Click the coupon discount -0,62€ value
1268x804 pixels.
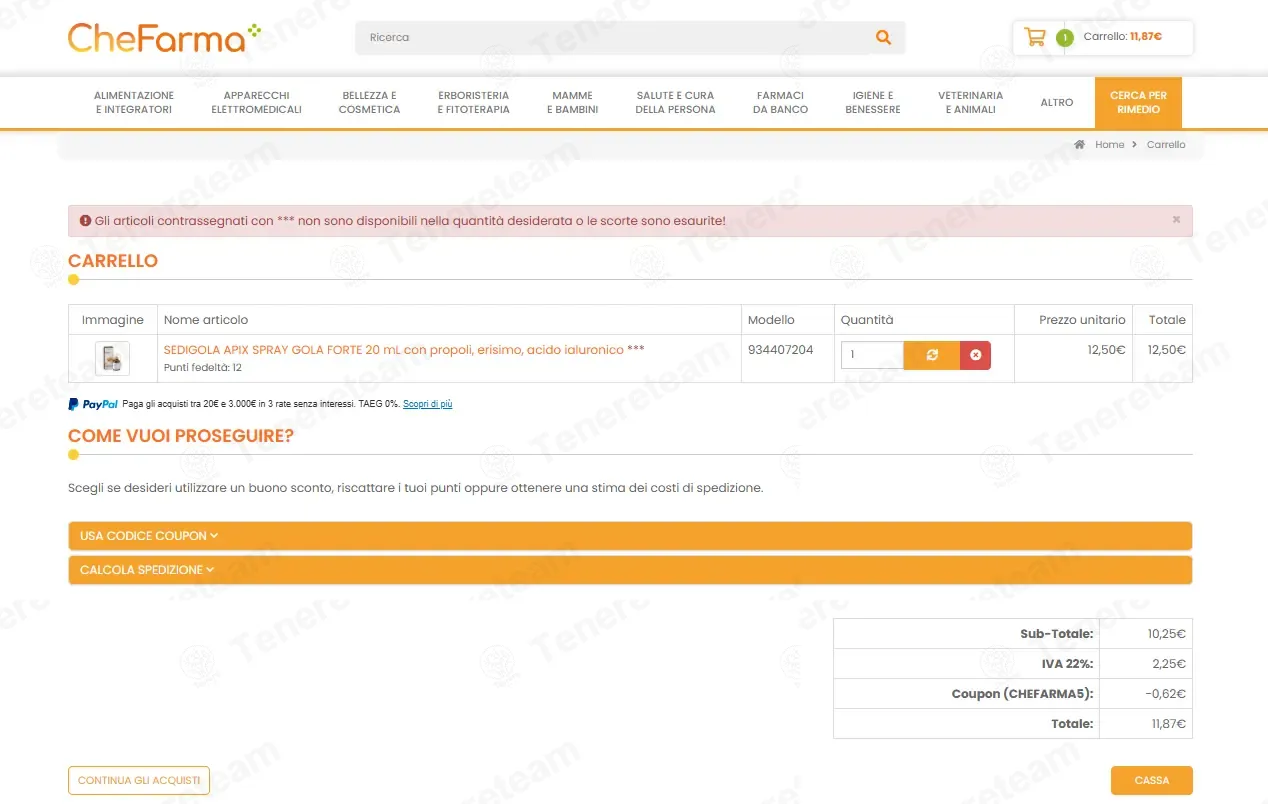tap(1165, 694)
